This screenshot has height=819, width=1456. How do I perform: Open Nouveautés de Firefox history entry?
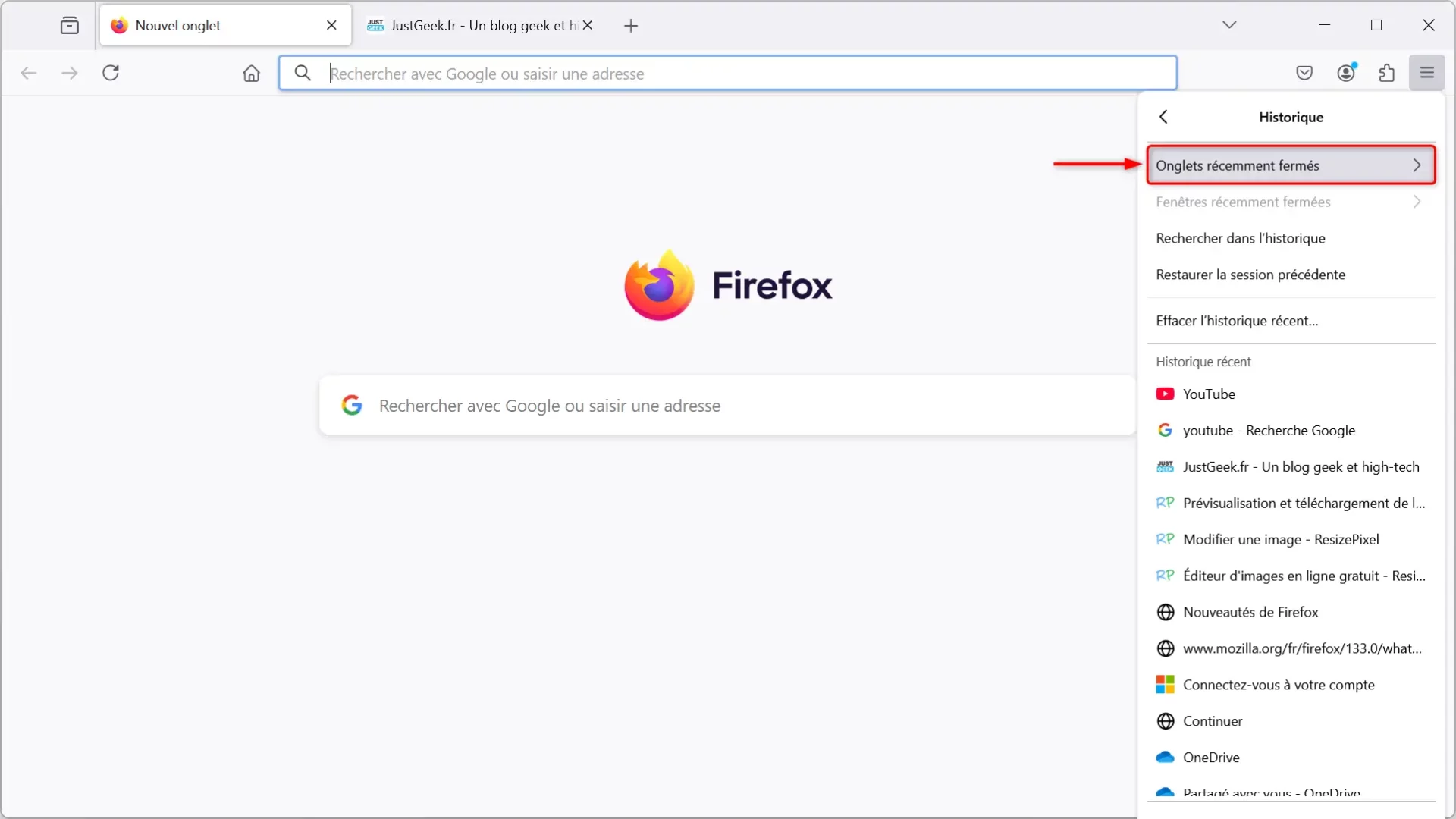[1291, 612]
